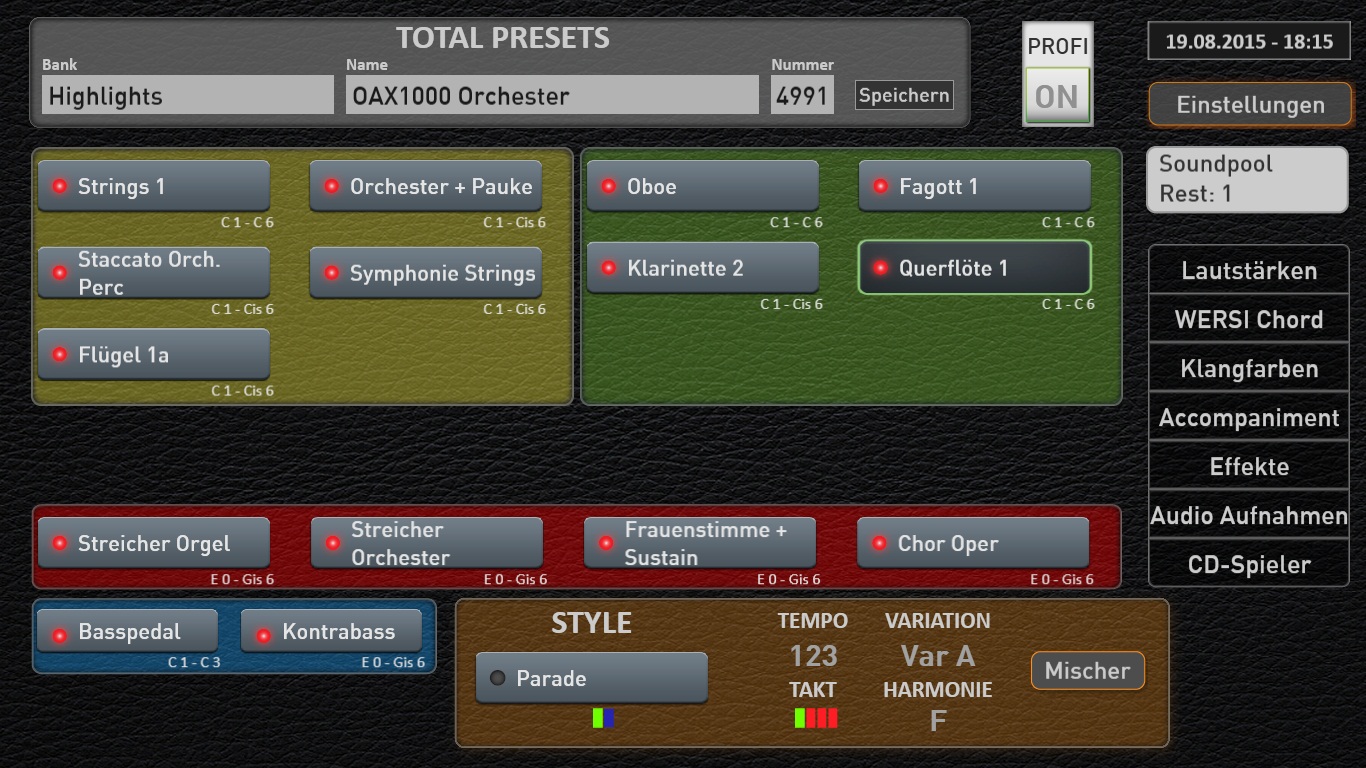
Task: Click the red indicator on Fagott 1
Action: click(x=880, y=186)
